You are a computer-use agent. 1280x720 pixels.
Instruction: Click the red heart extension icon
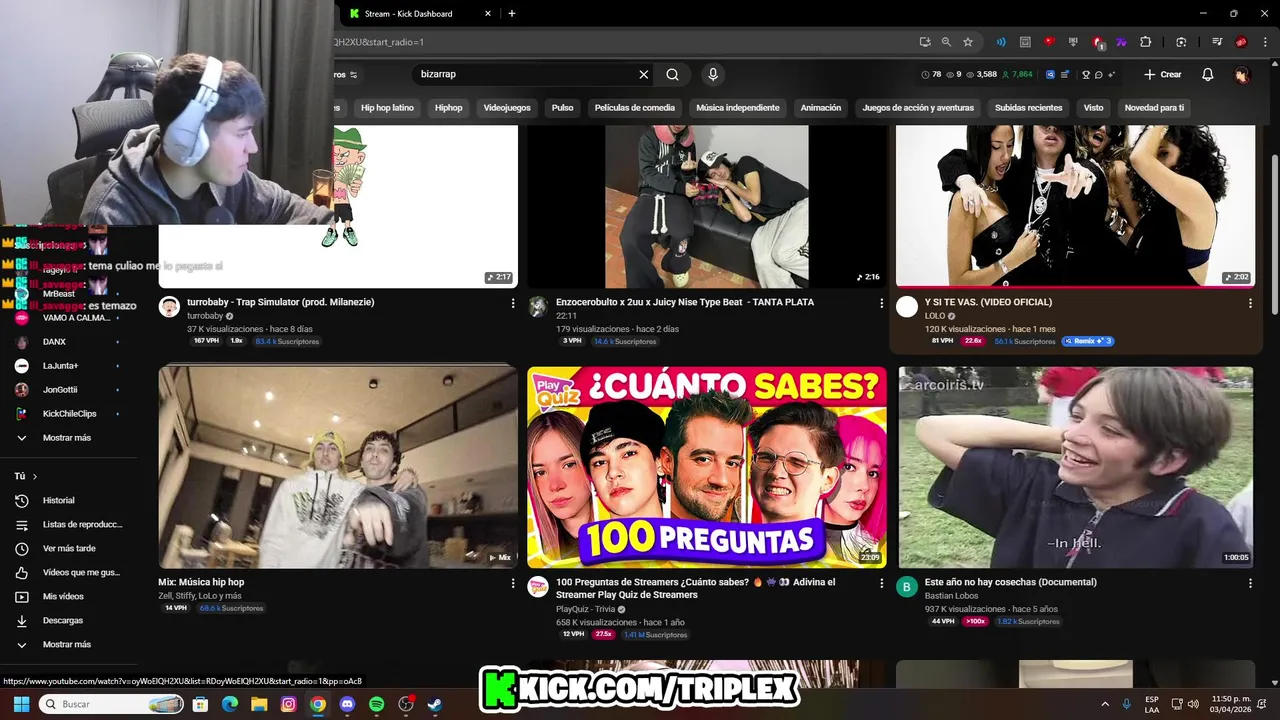click(1049, 42)
